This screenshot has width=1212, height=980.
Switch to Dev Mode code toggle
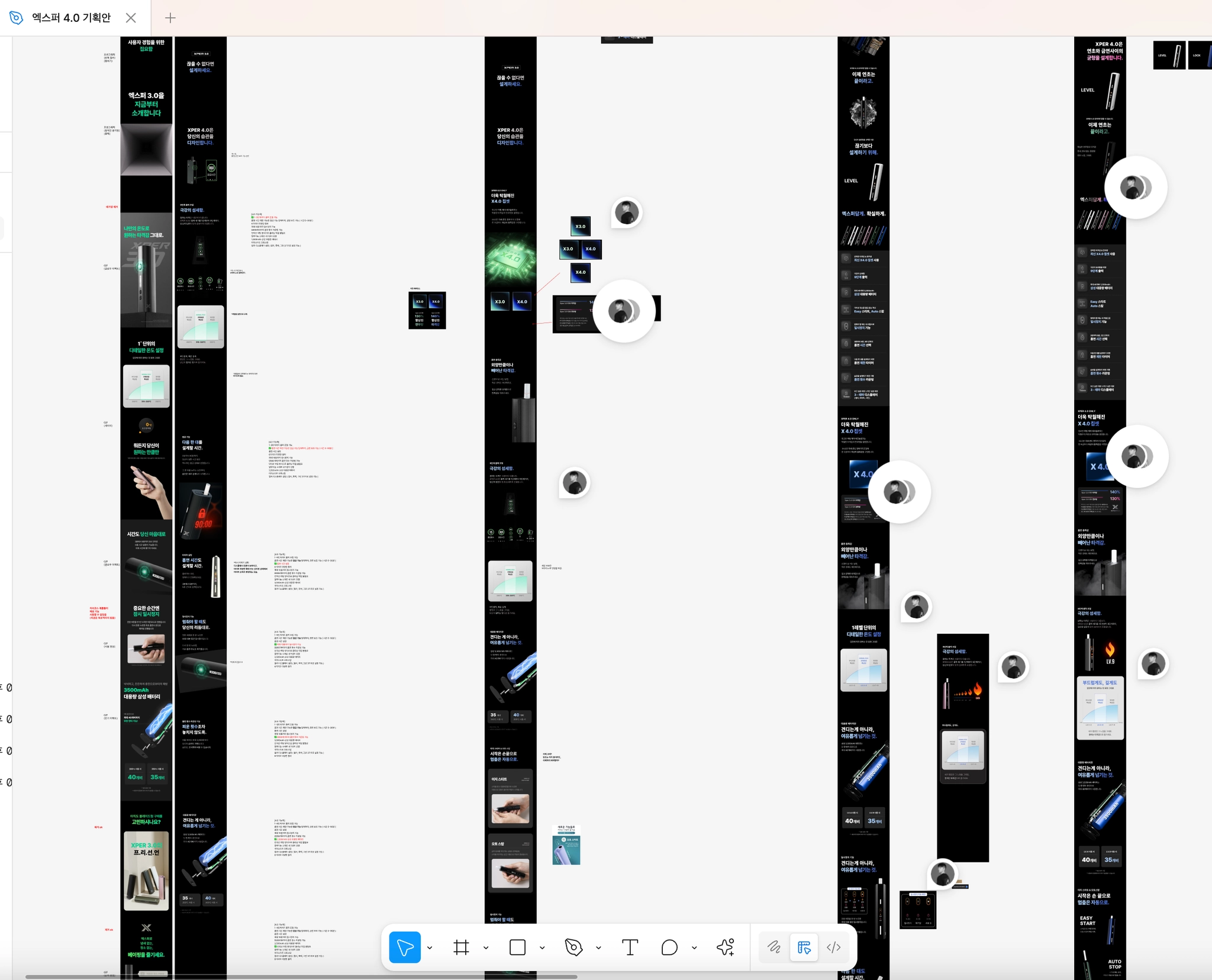833,947
